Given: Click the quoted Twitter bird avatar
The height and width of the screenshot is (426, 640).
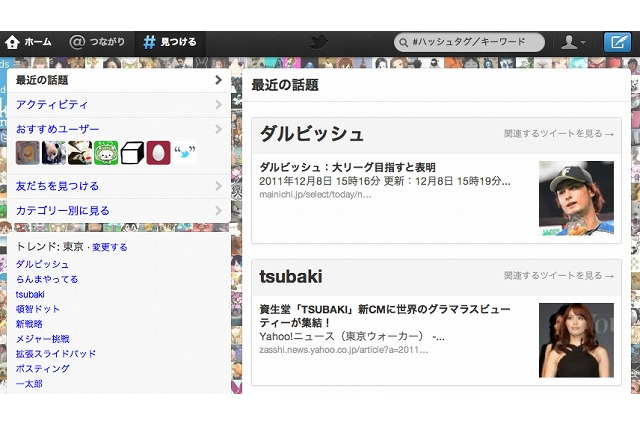Looking at the screenshot, I should (x=184, y=153).
